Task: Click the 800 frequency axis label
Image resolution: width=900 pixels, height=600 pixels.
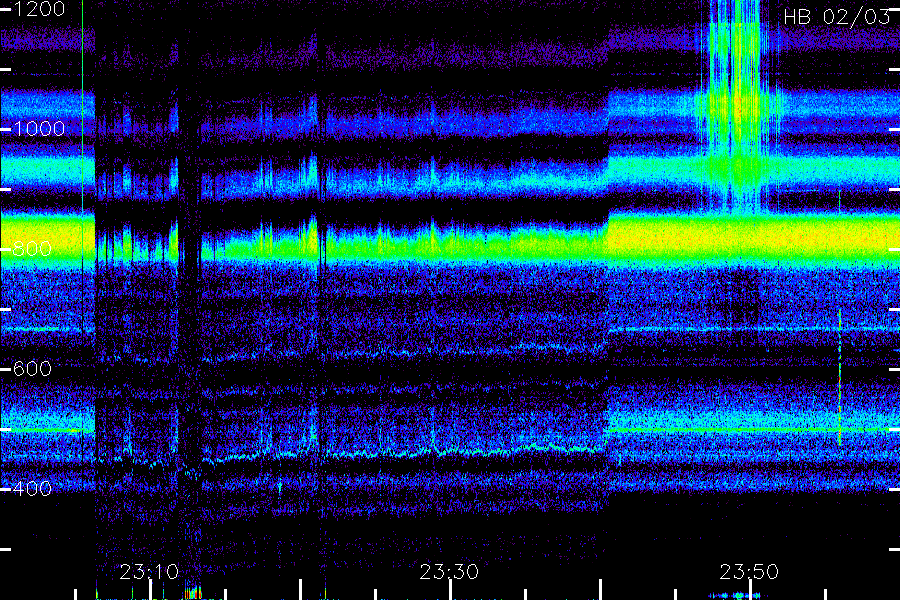Action: click(x=32, y=249)
